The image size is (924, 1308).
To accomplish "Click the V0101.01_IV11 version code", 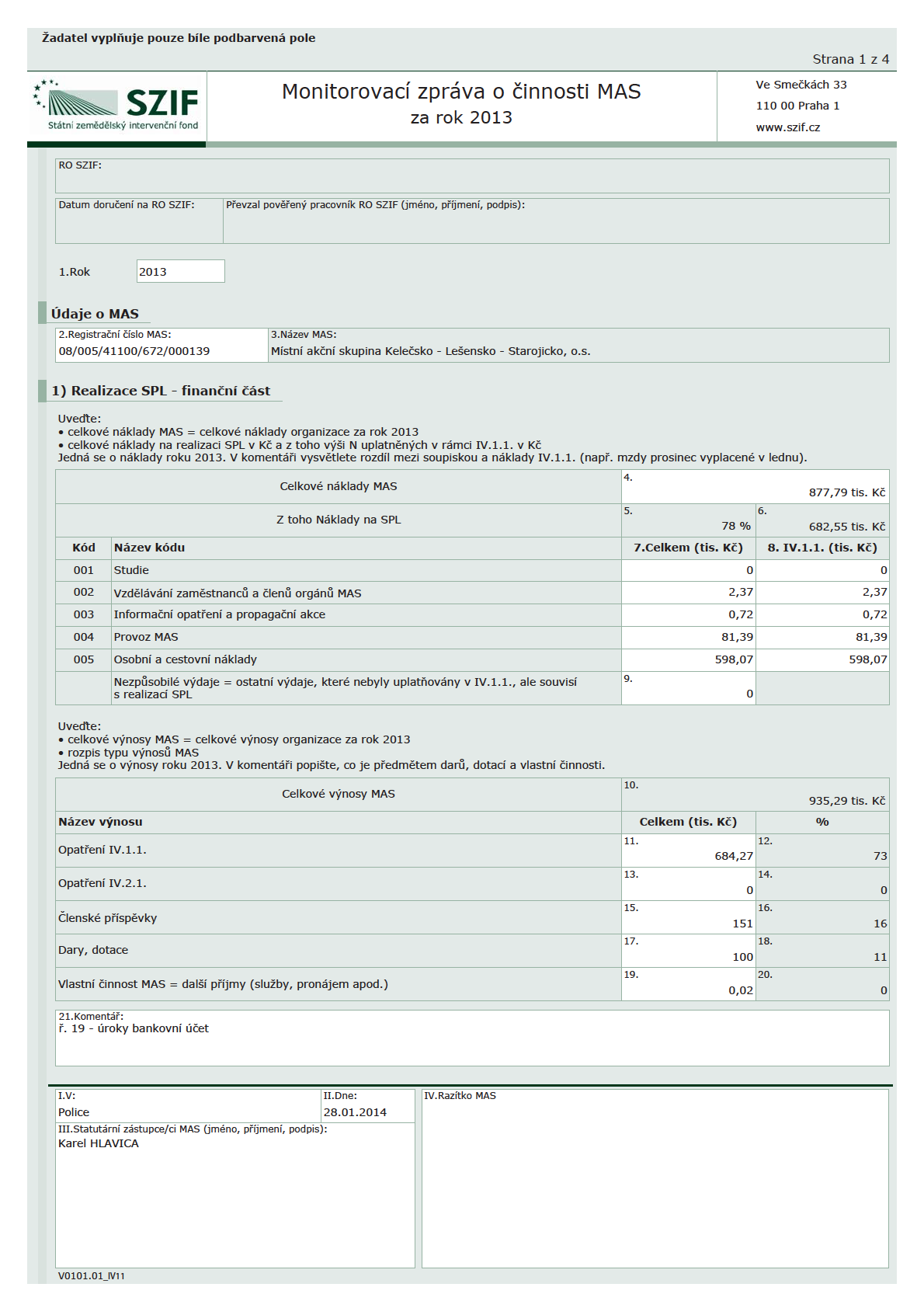I will (91, 1276).
